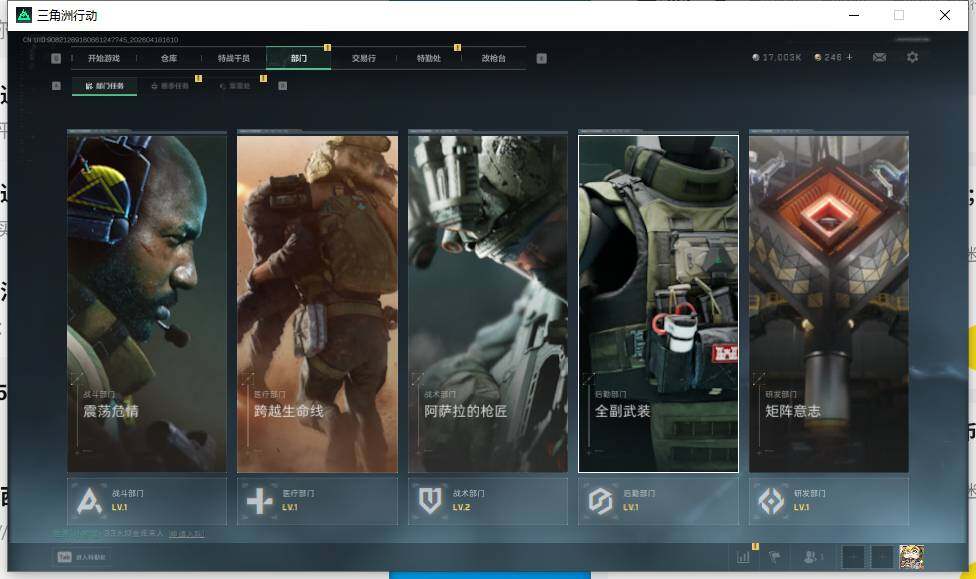Click the key hint icon left of 开始游戏
Image resolution: width=976 pixels, height=579 pixels.
56,58
